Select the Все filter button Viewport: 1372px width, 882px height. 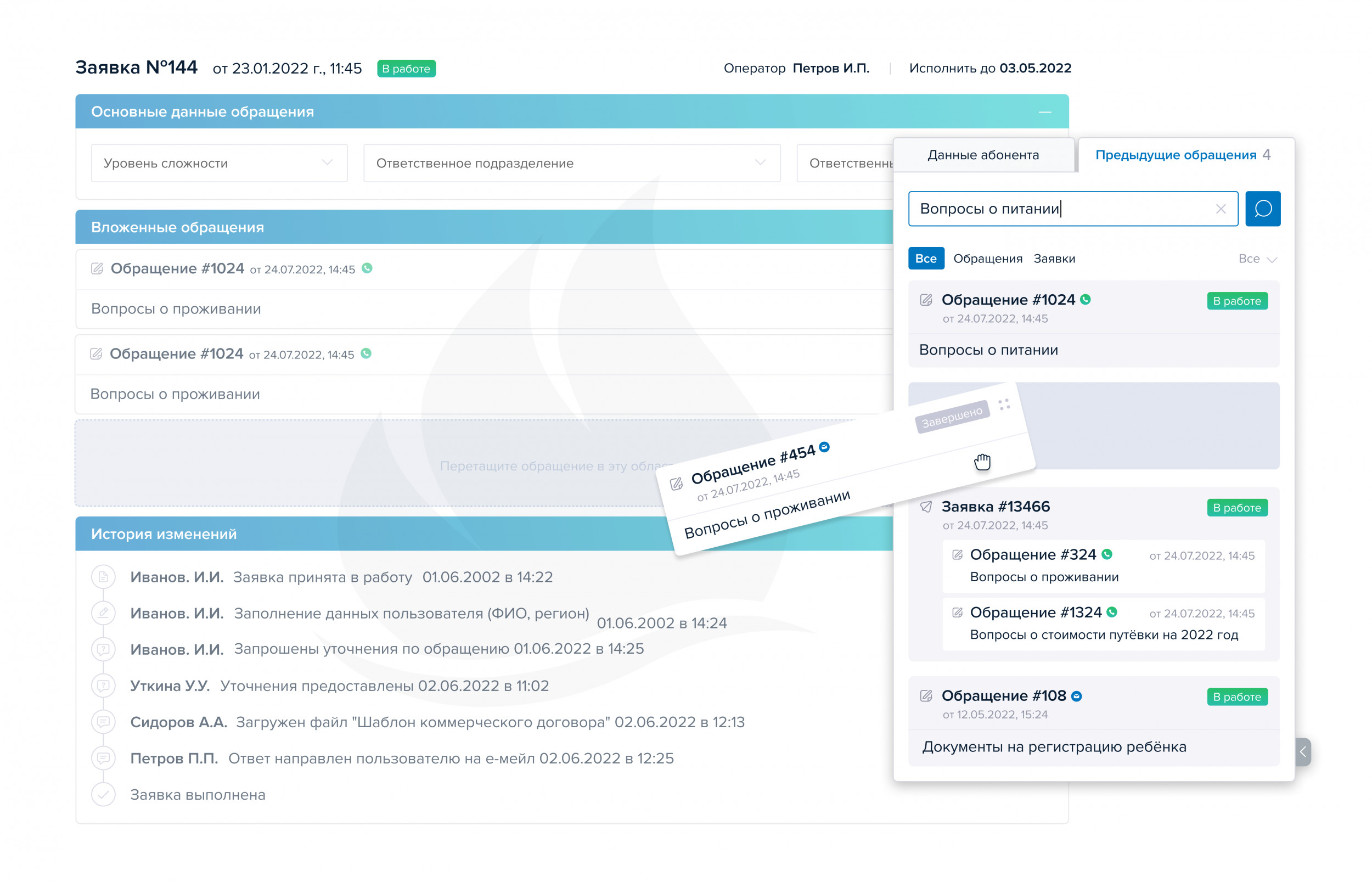tap(925, 259)
